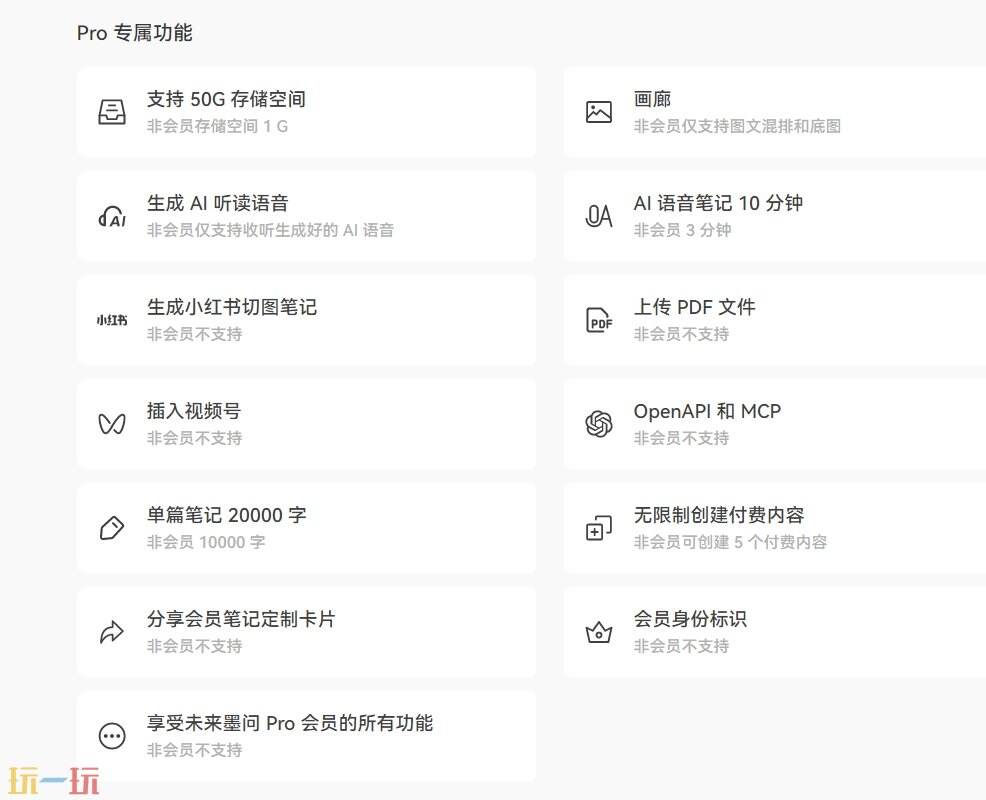The image size is (986, 800).
Task: Open the 支持 50G 存储空间 card
Action: 306,111
